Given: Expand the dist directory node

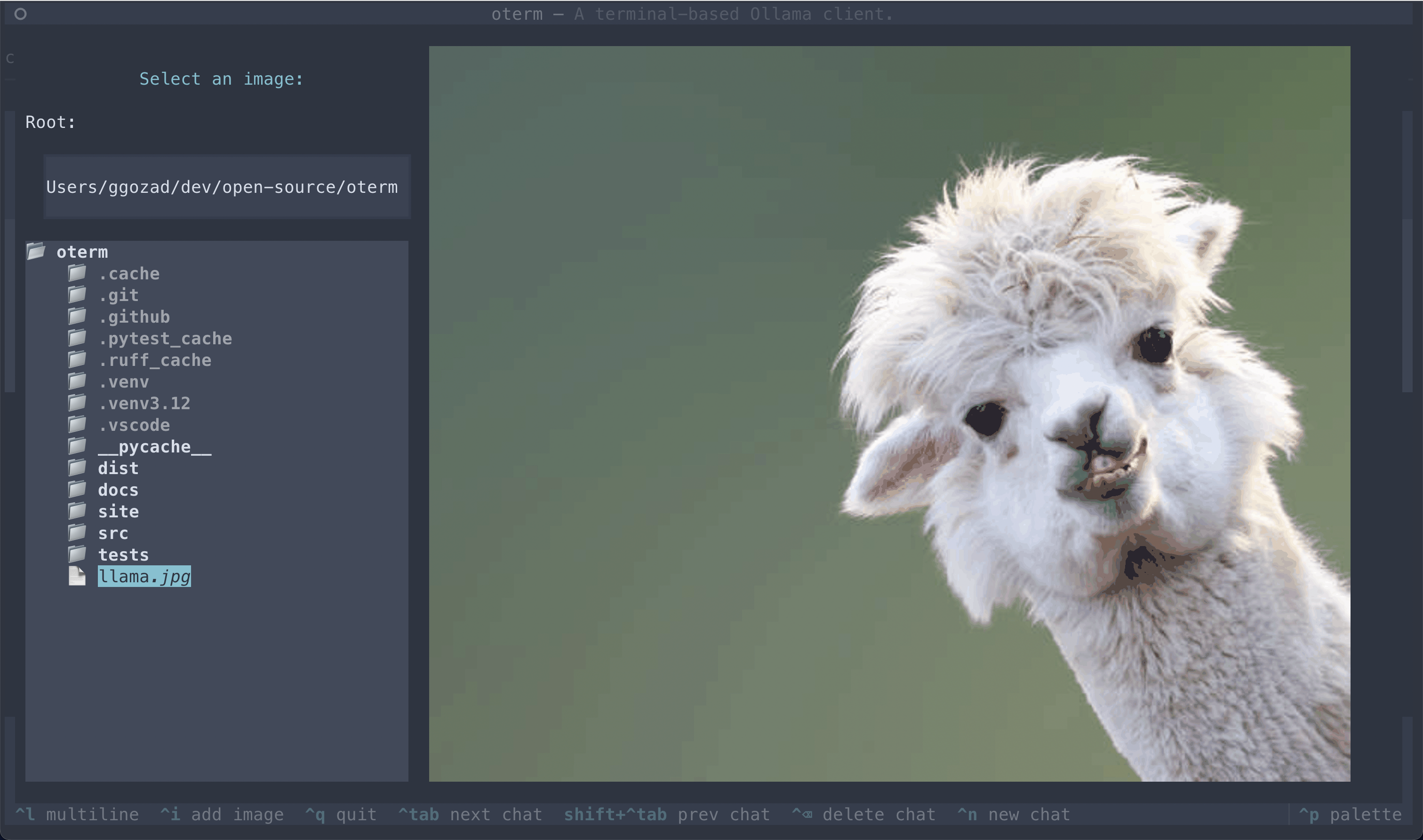Looking at the screenshot, I should [118, 468].
